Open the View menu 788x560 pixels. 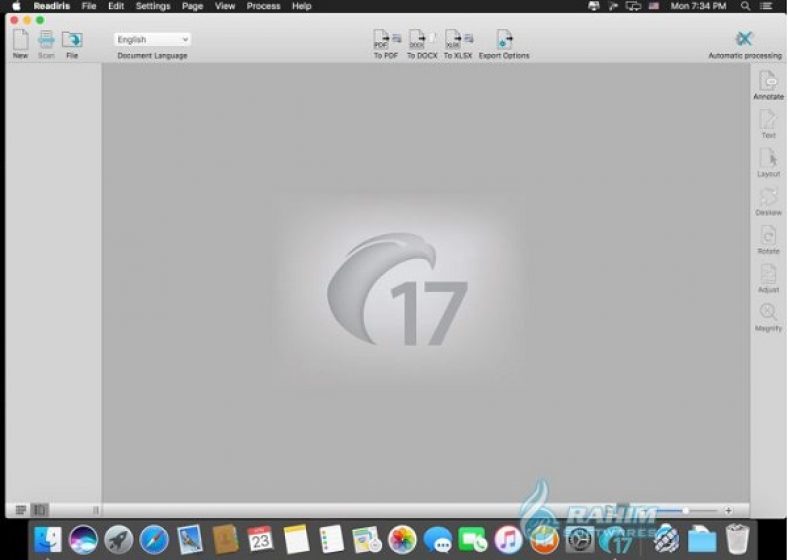click(225, 6)
